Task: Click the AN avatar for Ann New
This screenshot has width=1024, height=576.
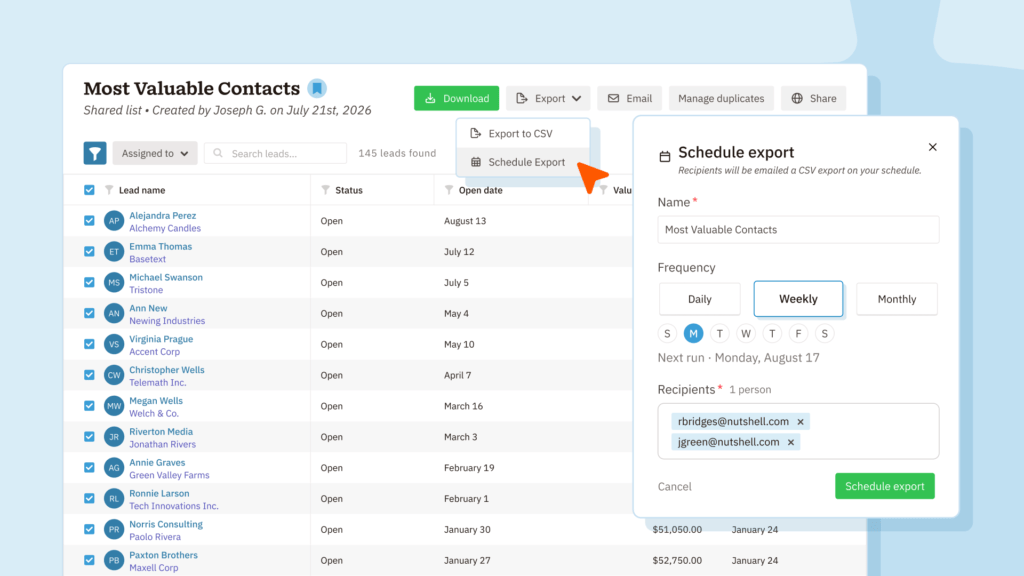Action: pos(114,313)
